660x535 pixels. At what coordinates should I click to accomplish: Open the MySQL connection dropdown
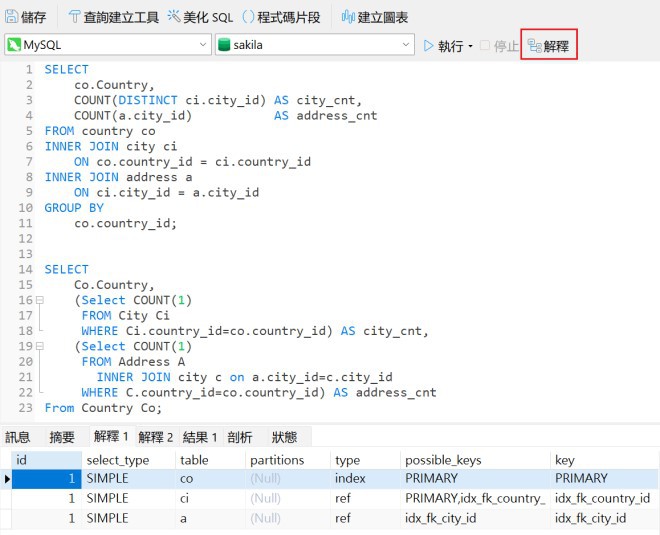pos(202,45)
